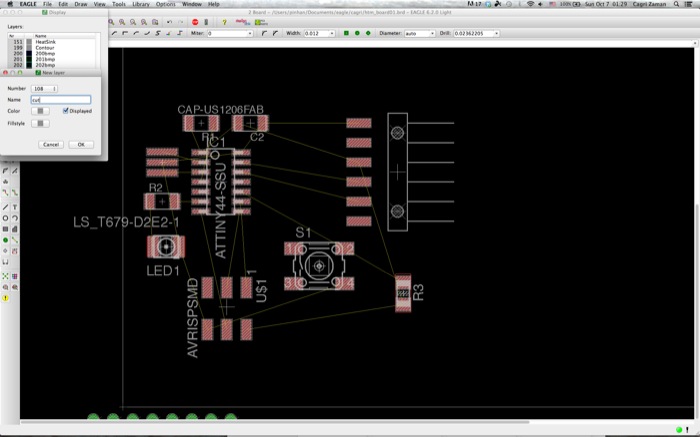Viewport: 700px width, 437px height.
Task: Click the Redo arrow icon
Action: [x=180, y=22]
